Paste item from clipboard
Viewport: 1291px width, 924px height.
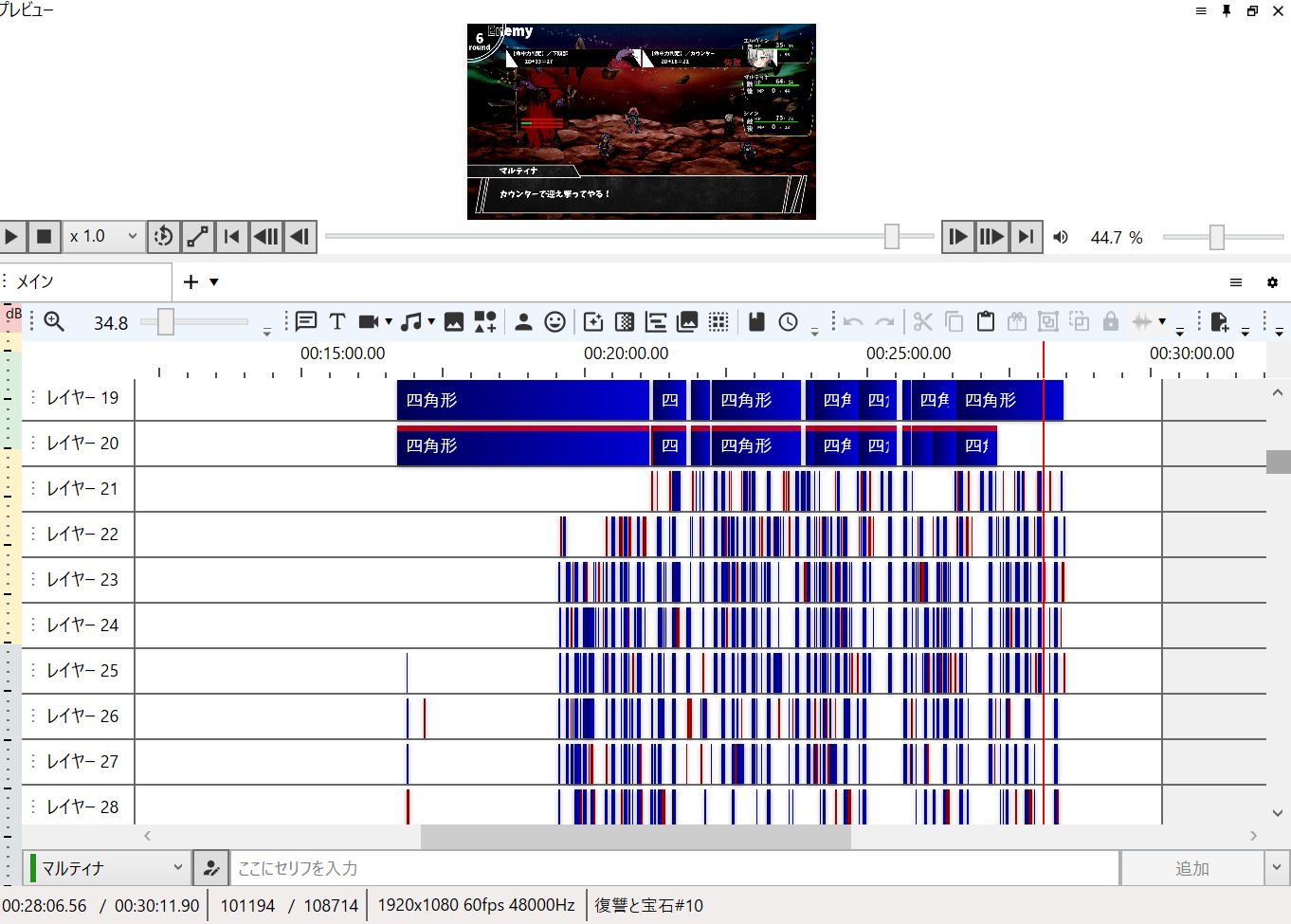tap(986, 322)
